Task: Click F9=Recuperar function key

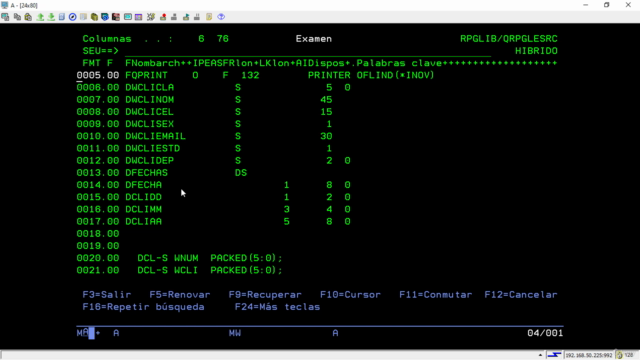Action: (x=265, y=295)
